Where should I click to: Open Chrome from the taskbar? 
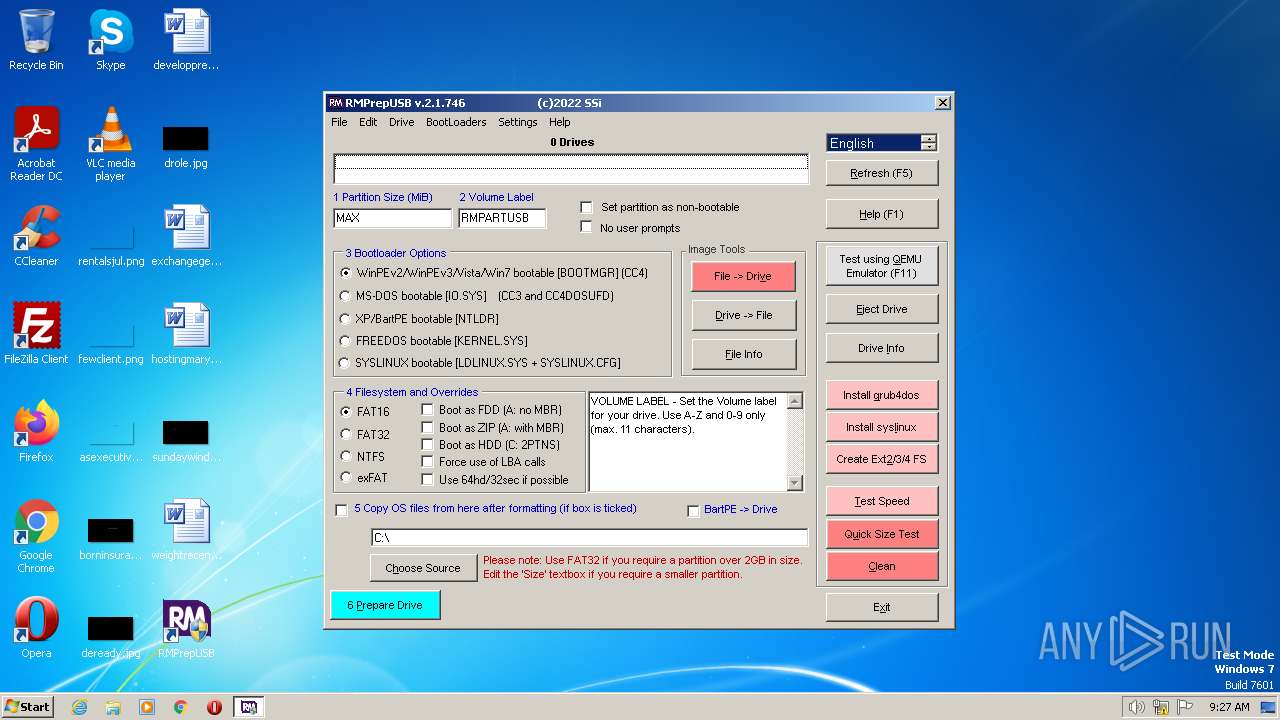tap(181, 707)
